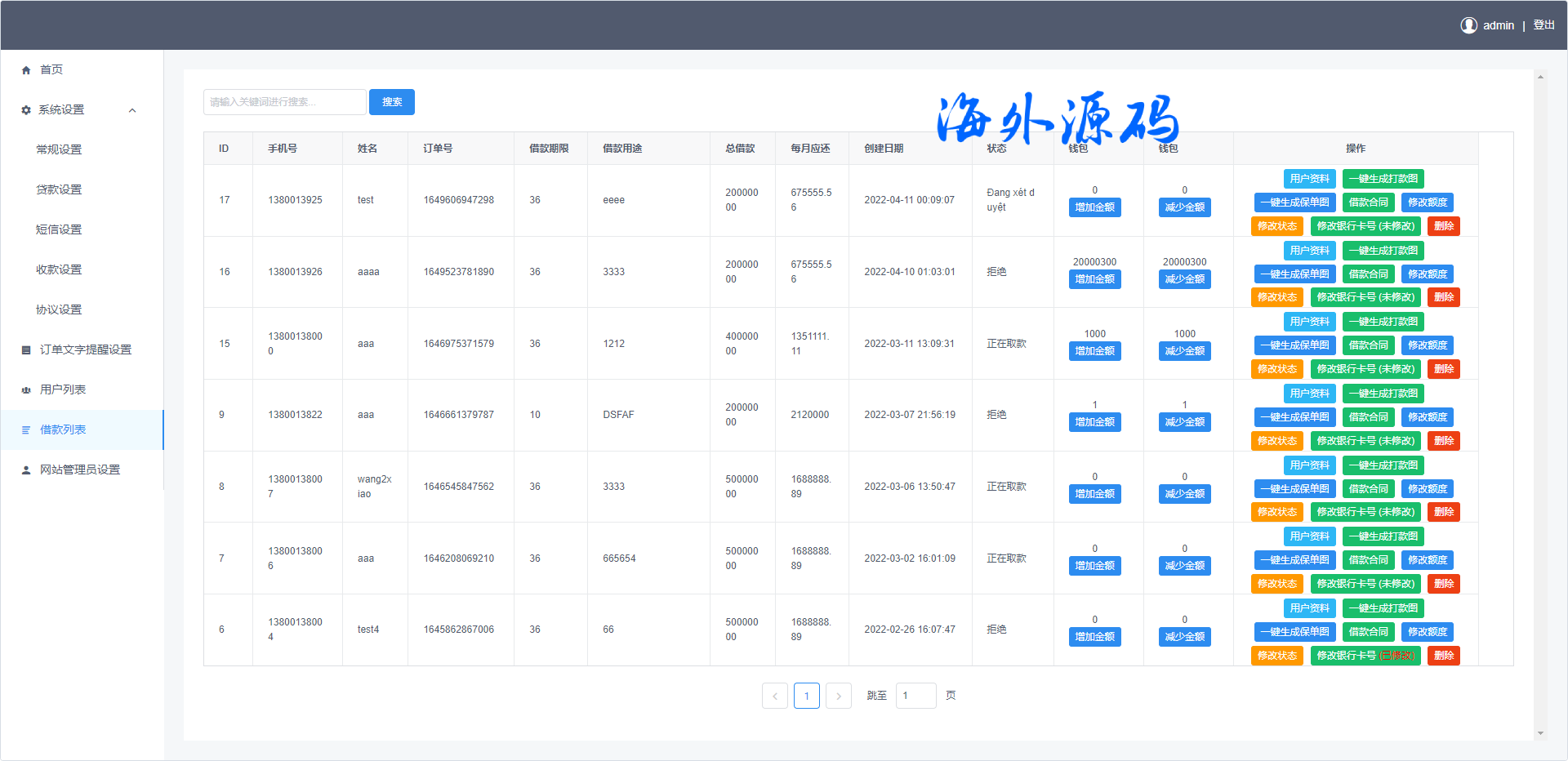Click the home icon beside 首页

26,70
